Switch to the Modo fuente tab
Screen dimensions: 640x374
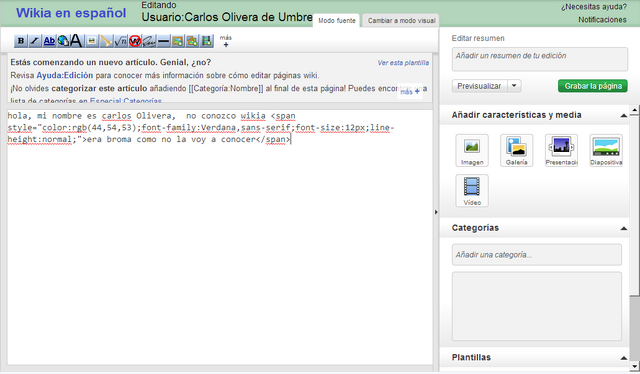pos(337,20)
